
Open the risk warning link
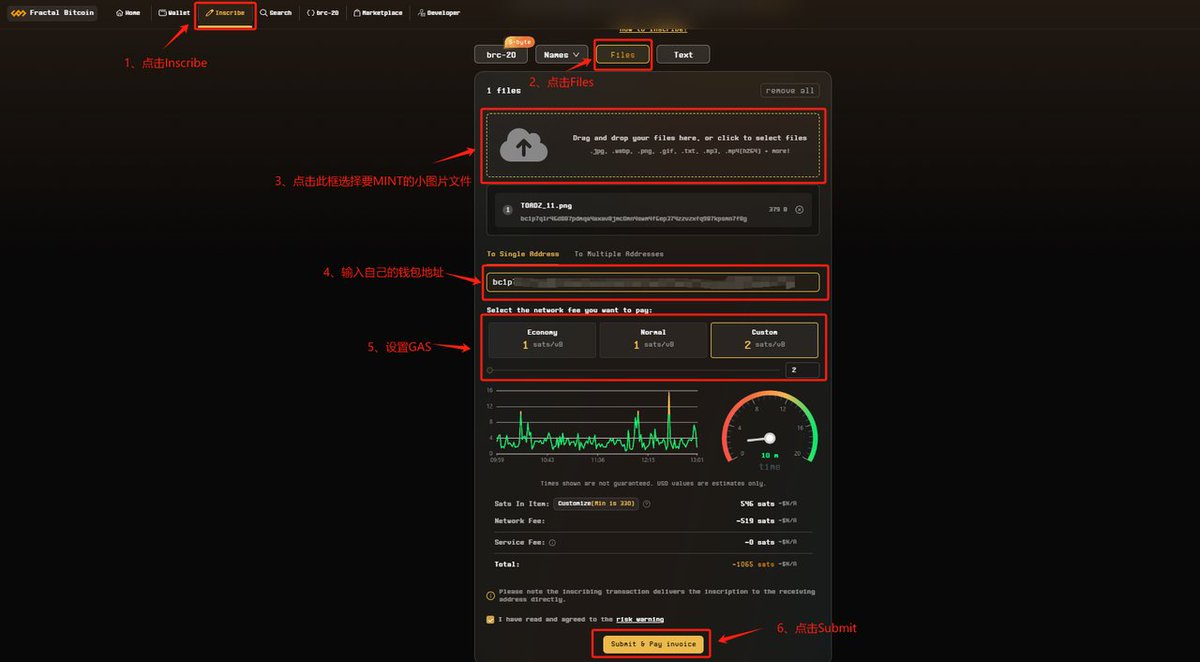(640, 619)
